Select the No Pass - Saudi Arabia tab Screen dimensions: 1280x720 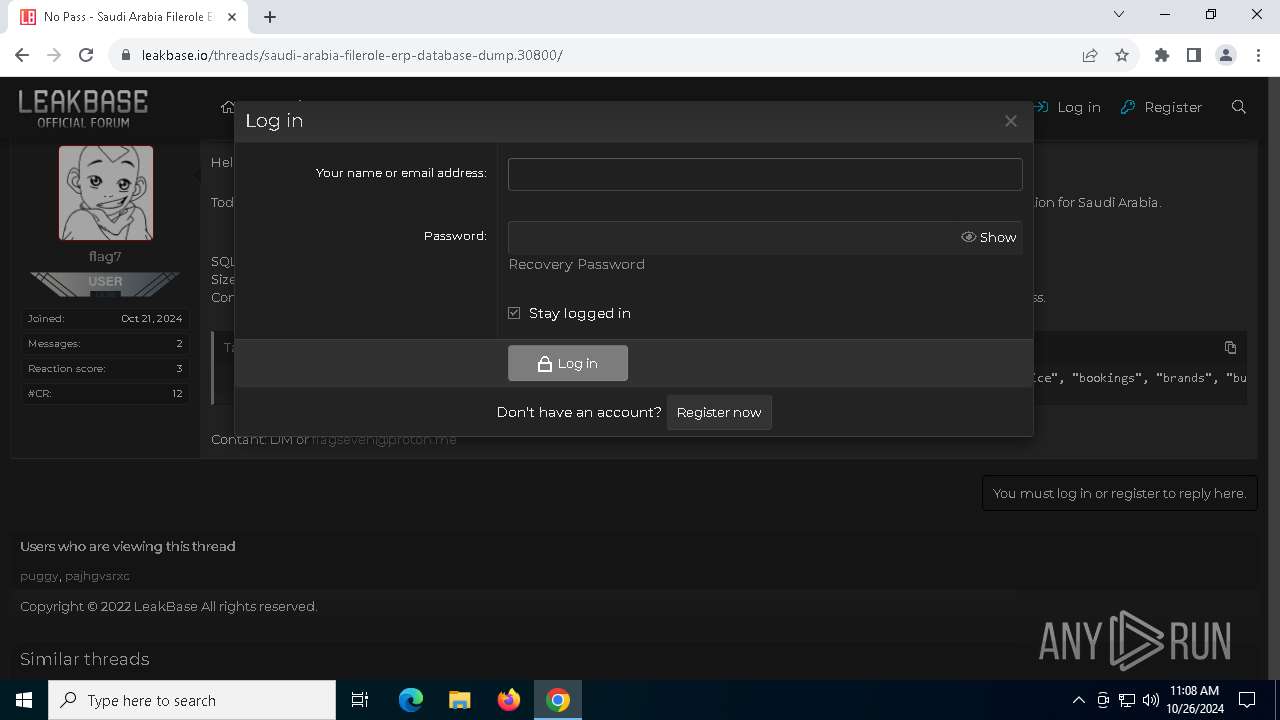[x=128, y=17]
